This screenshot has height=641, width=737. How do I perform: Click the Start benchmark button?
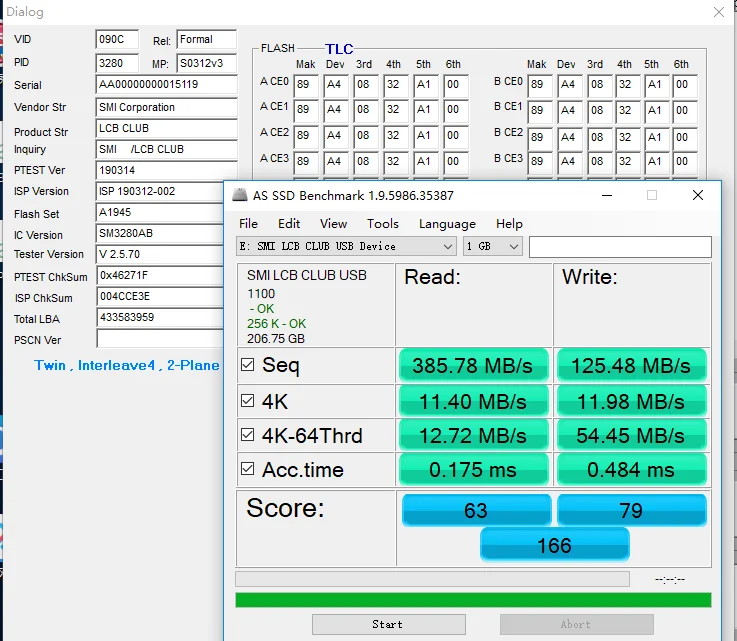point(389,625)
